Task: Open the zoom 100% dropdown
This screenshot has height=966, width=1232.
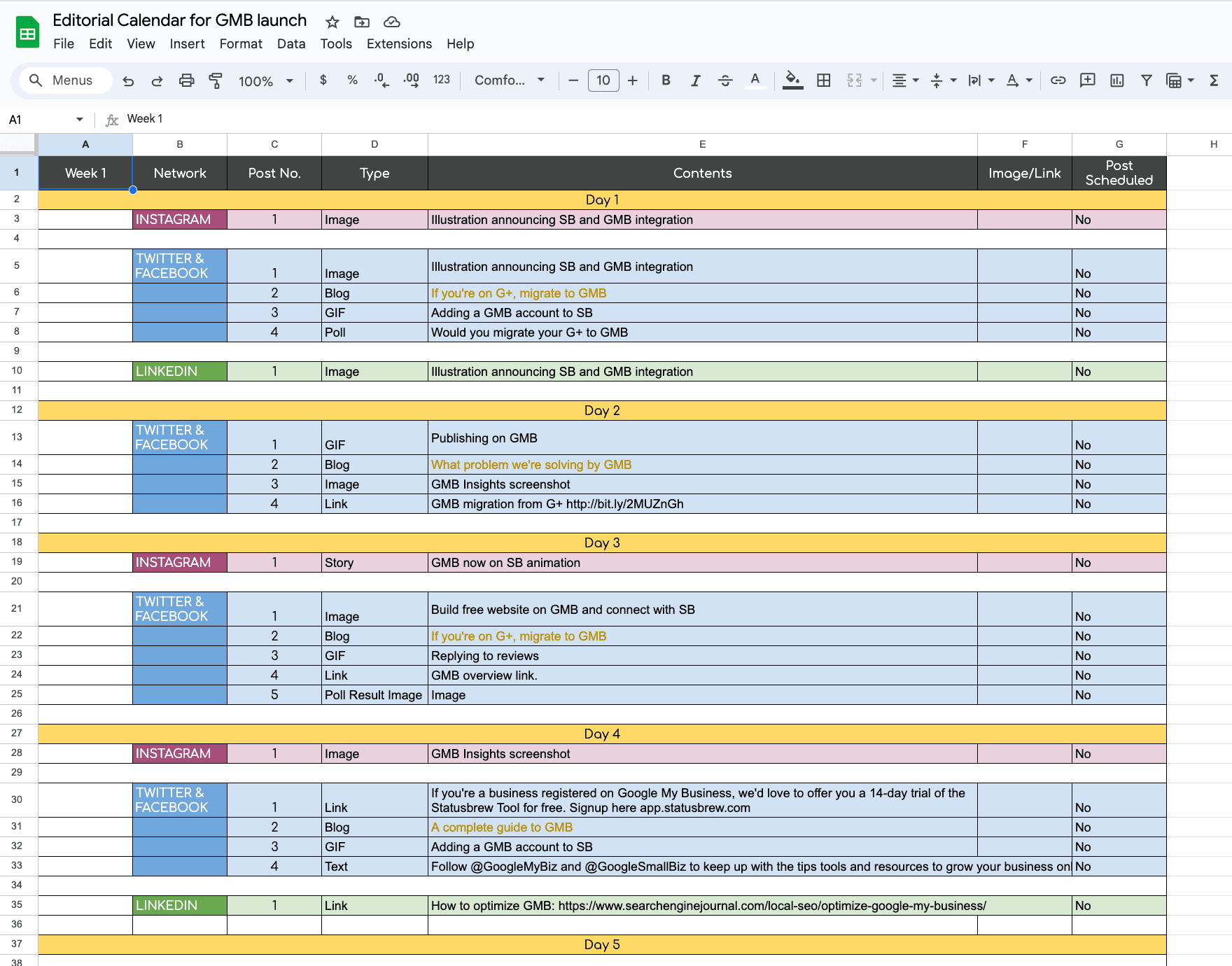Action: click(x=265, y=80)
